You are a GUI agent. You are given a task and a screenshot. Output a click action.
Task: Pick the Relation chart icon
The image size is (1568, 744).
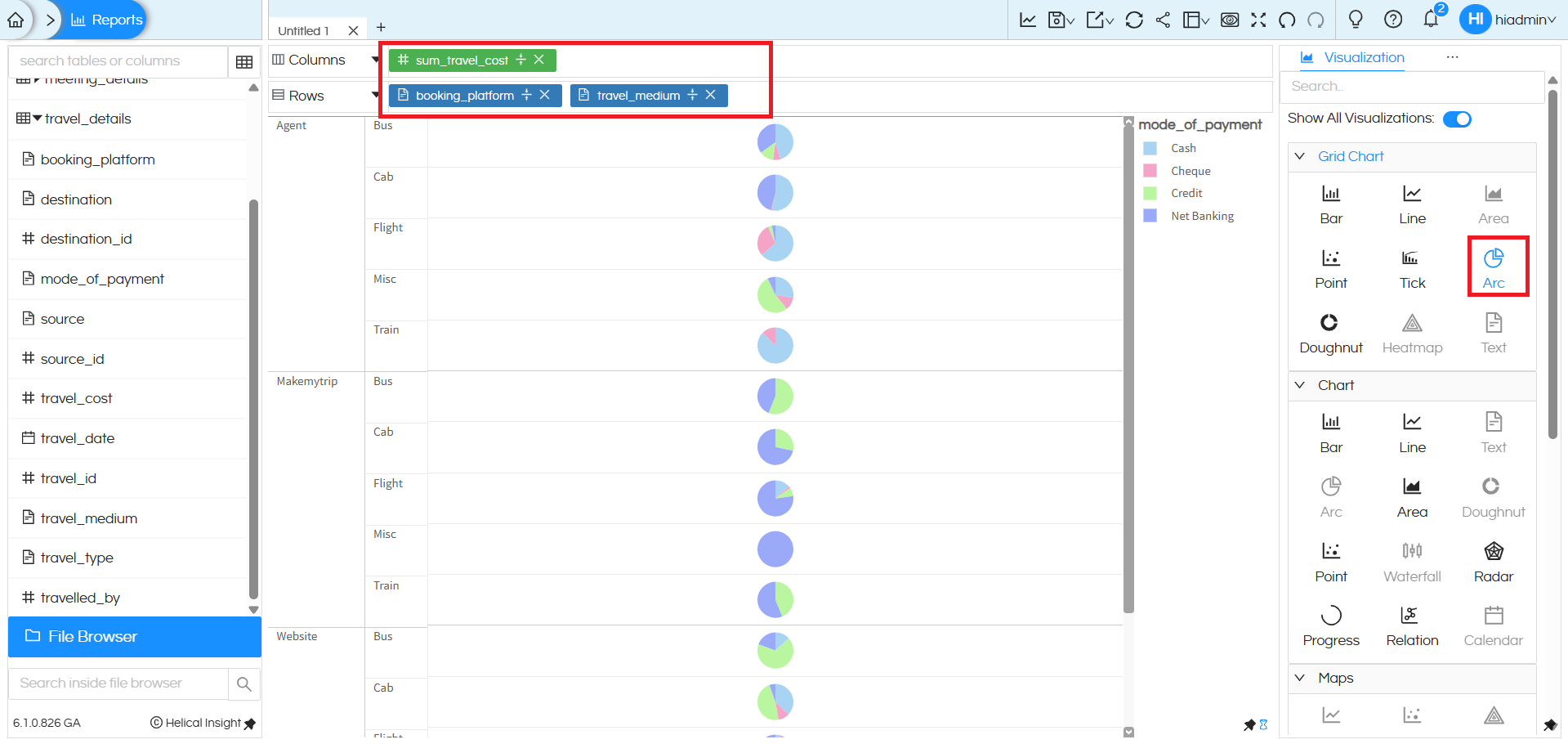click(x=1411, y=625)
